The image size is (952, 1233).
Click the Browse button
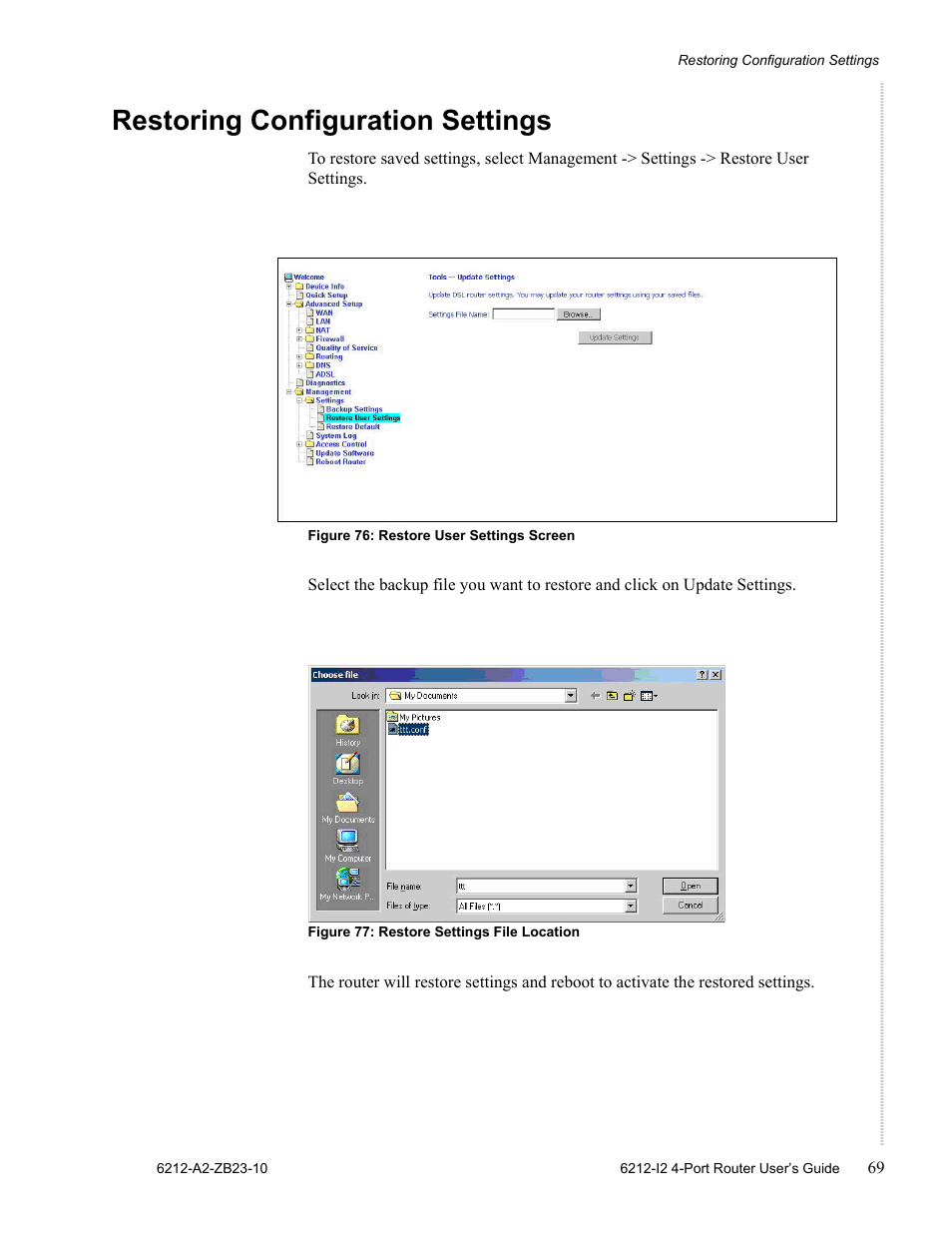point(578,314)
